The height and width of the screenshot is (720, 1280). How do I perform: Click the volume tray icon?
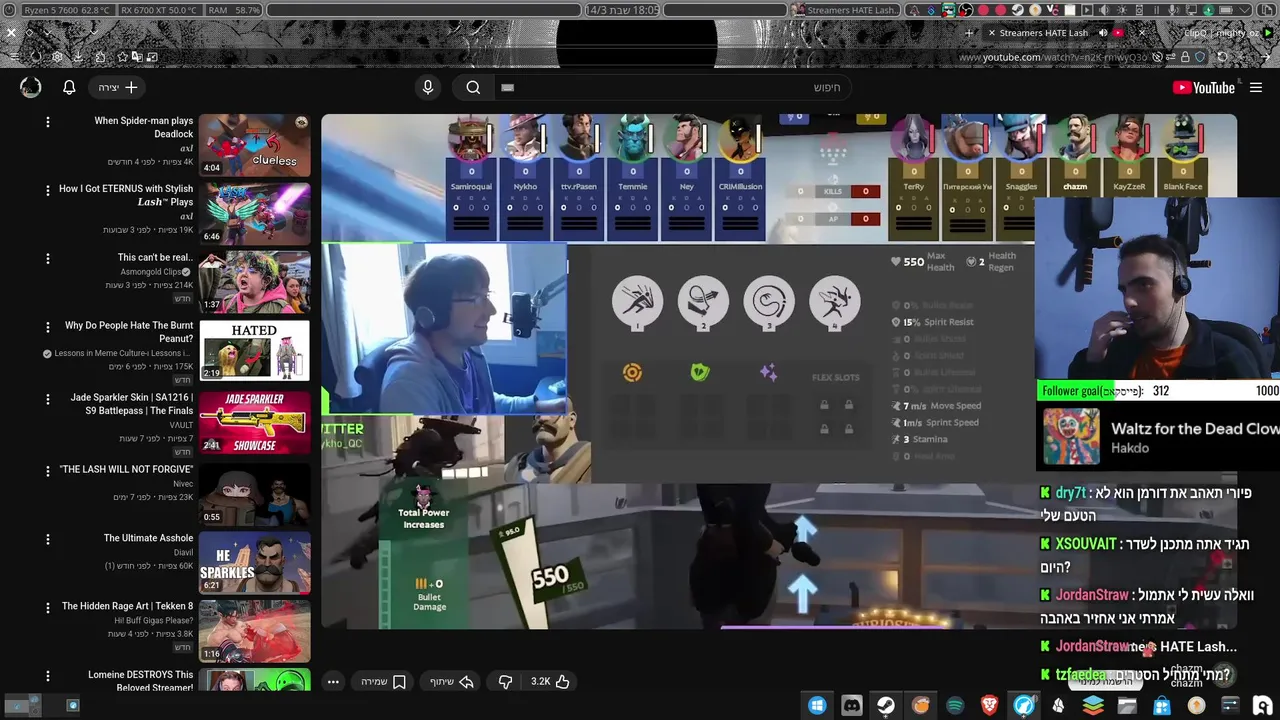(x=1104, y=9)
